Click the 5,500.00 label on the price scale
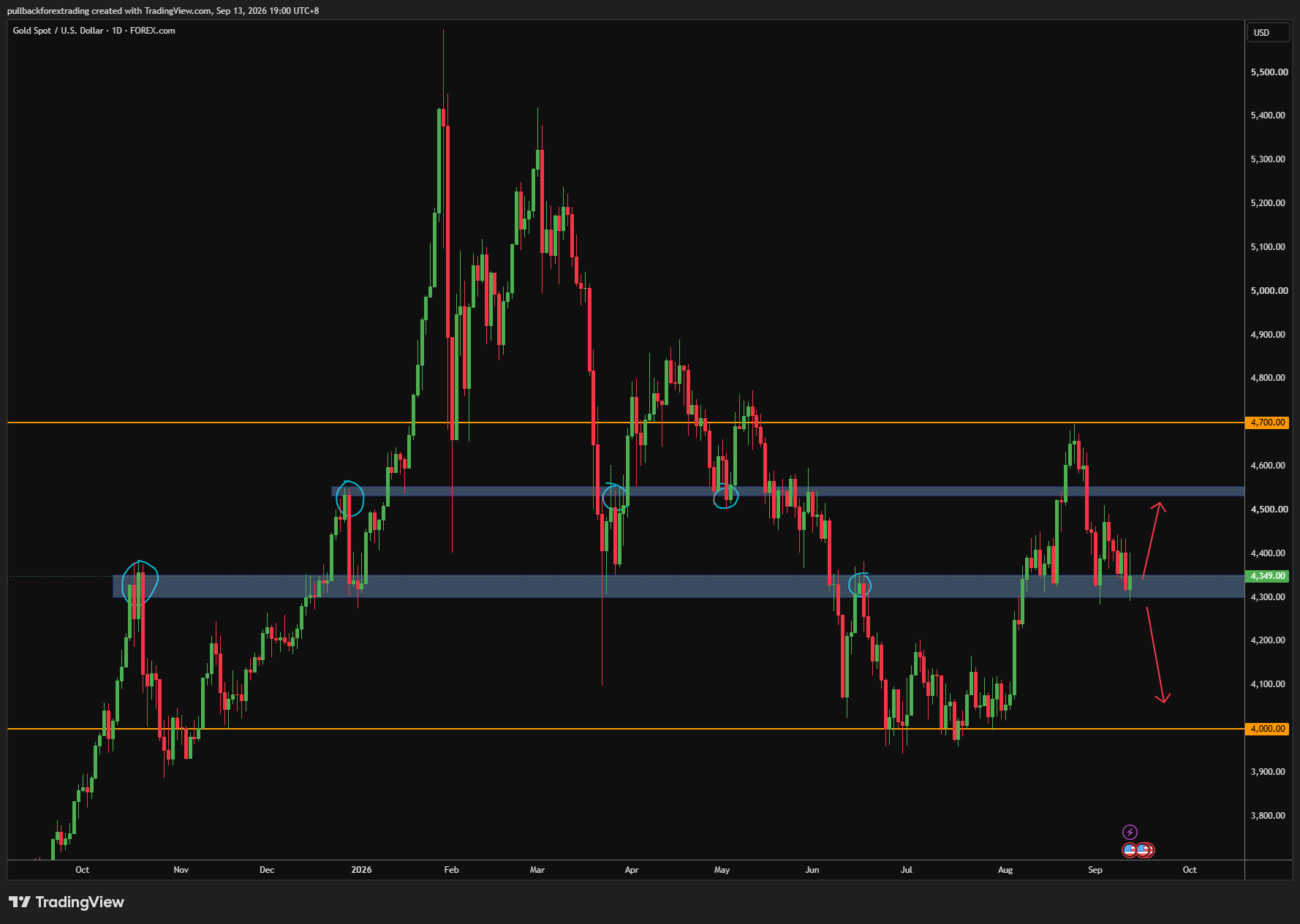Viewport: 1300px width, 924px height. [x=1269, y=72]
